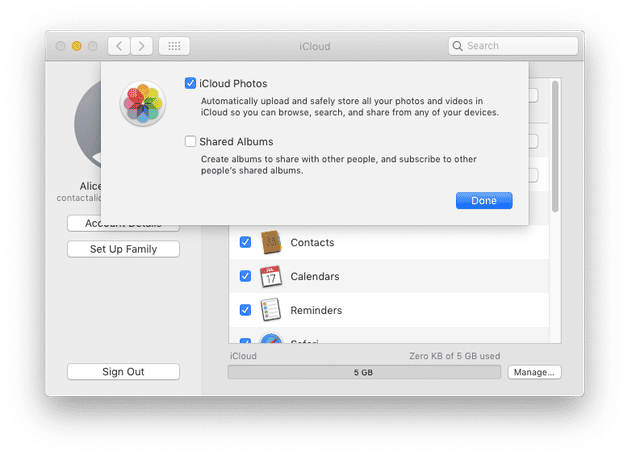Screen dimensions: 630x456
Task: Uncheck the iCloud Photos checkbox
Action: click(190, 83)
